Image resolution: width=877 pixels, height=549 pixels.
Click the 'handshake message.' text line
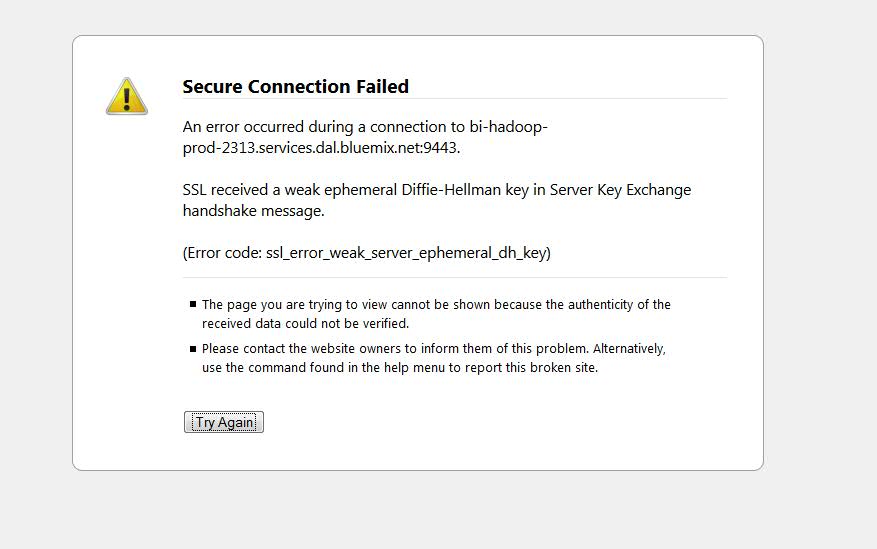tap(253, 211)
